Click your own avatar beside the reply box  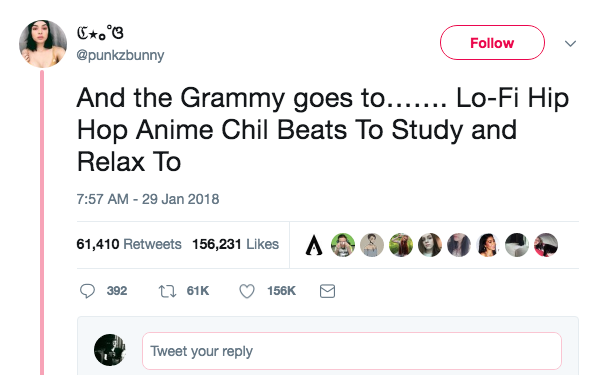(110, 350)
